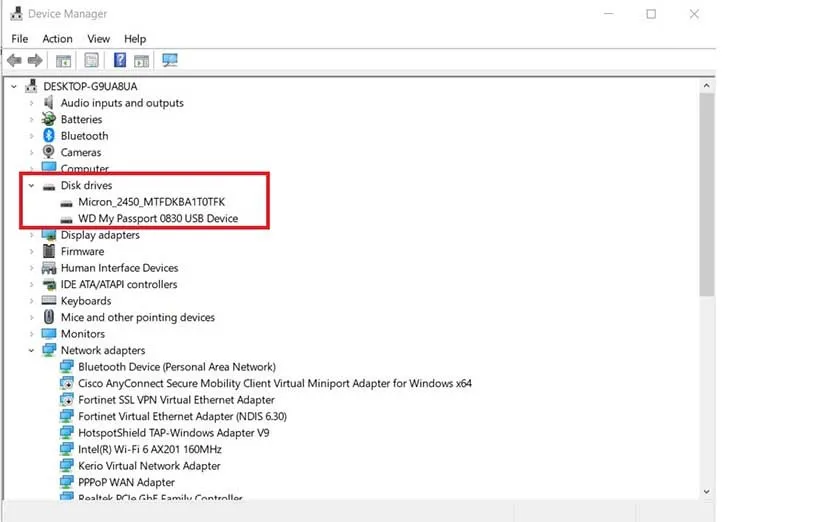Click the Bluetooth category icon
Image resolution: width=822 pixels, height=522 pixels.
coord(48,136)
